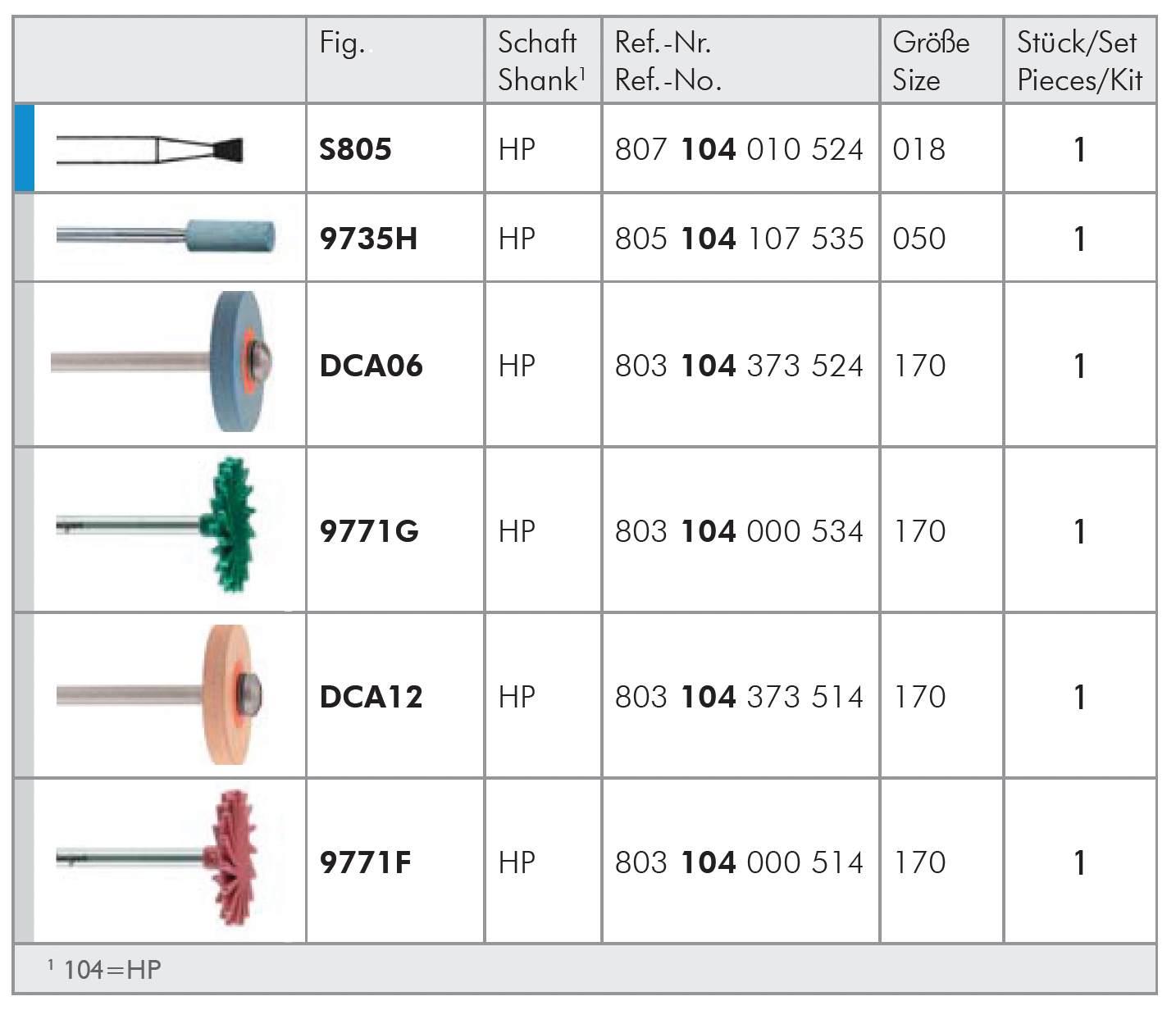Select the Stück/Set Pieces/Kit header

point(1078,61)
